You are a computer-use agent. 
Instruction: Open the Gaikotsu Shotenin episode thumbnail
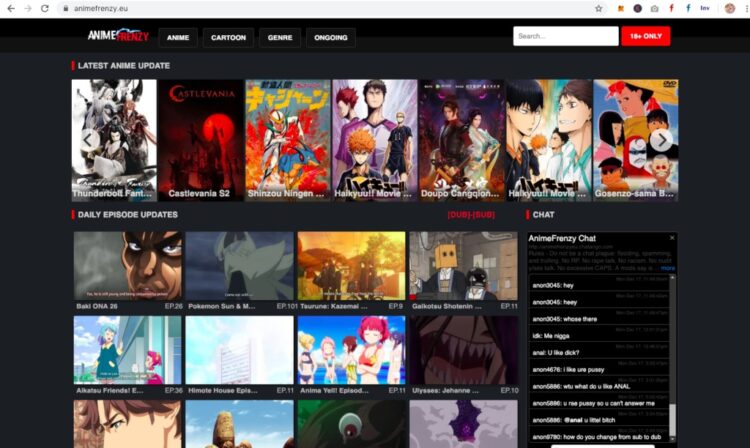[x=463, y=266]
